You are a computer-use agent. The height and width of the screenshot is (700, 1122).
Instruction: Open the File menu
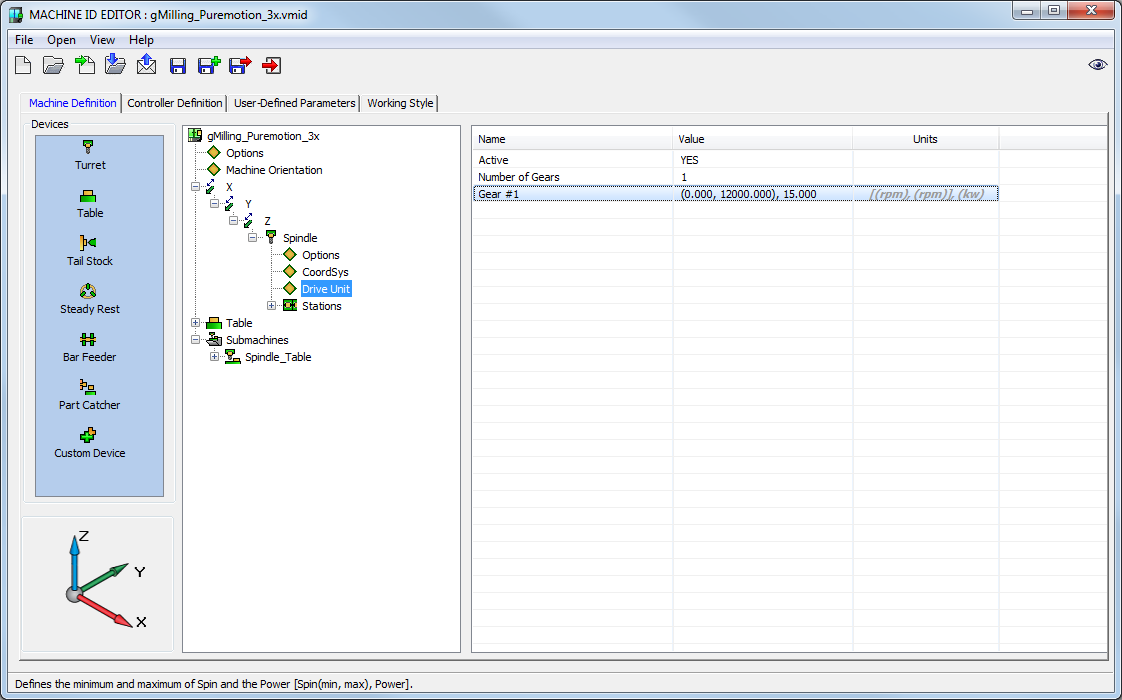pyautogui.click(x=24, y=40)
